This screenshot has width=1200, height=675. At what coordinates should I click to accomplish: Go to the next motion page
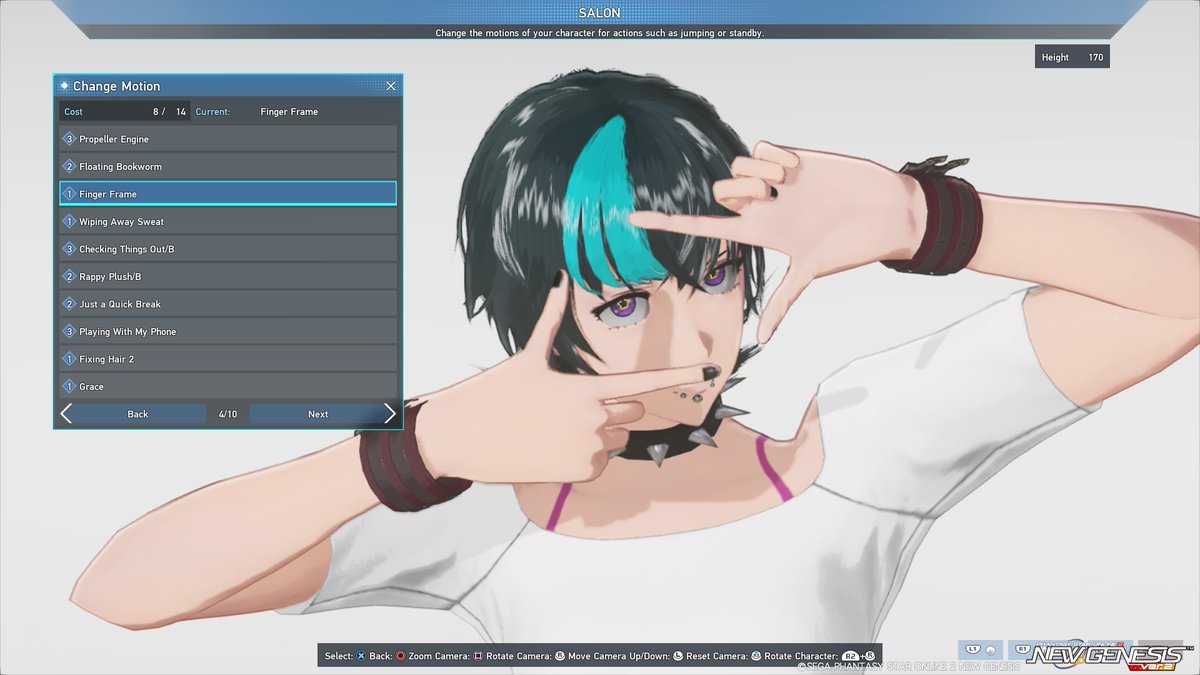[x=318, y=414]
